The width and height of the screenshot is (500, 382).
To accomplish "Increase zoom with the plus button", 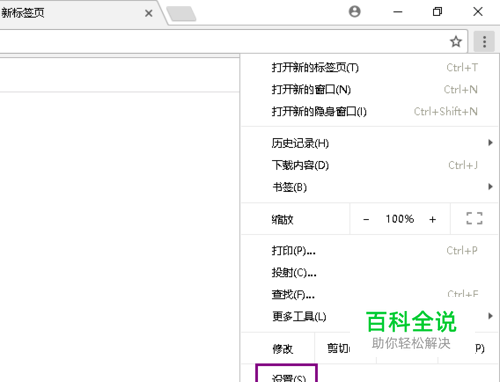I will click(x=432, y=219).
